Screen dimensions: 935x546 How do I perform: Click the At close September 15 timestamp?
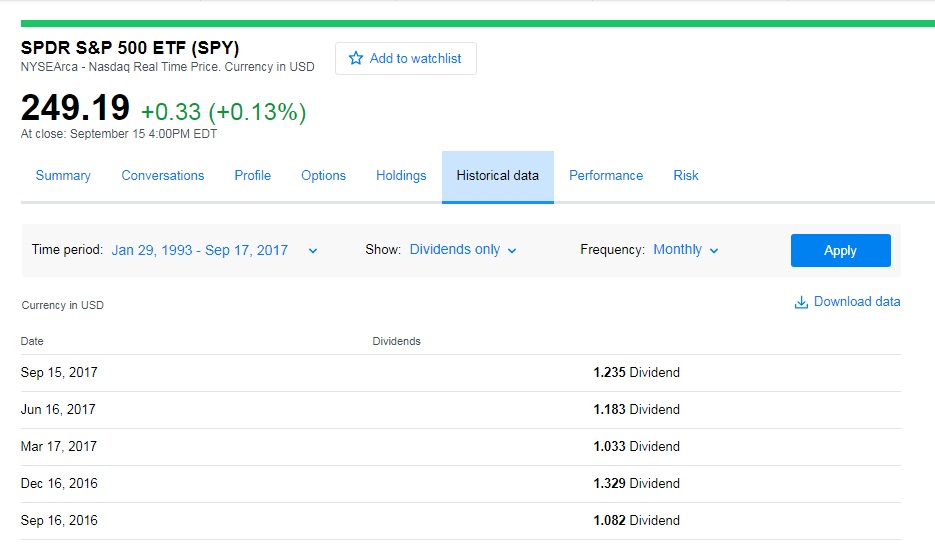pyautogui.click(x=119, y=134)
